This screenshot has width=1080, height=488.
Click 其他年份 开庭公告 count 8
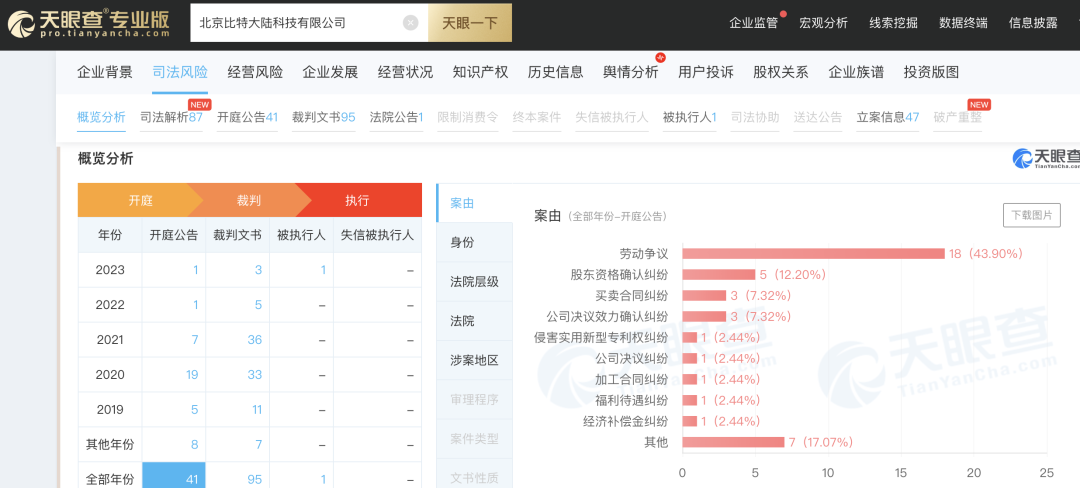pos(196,445)
